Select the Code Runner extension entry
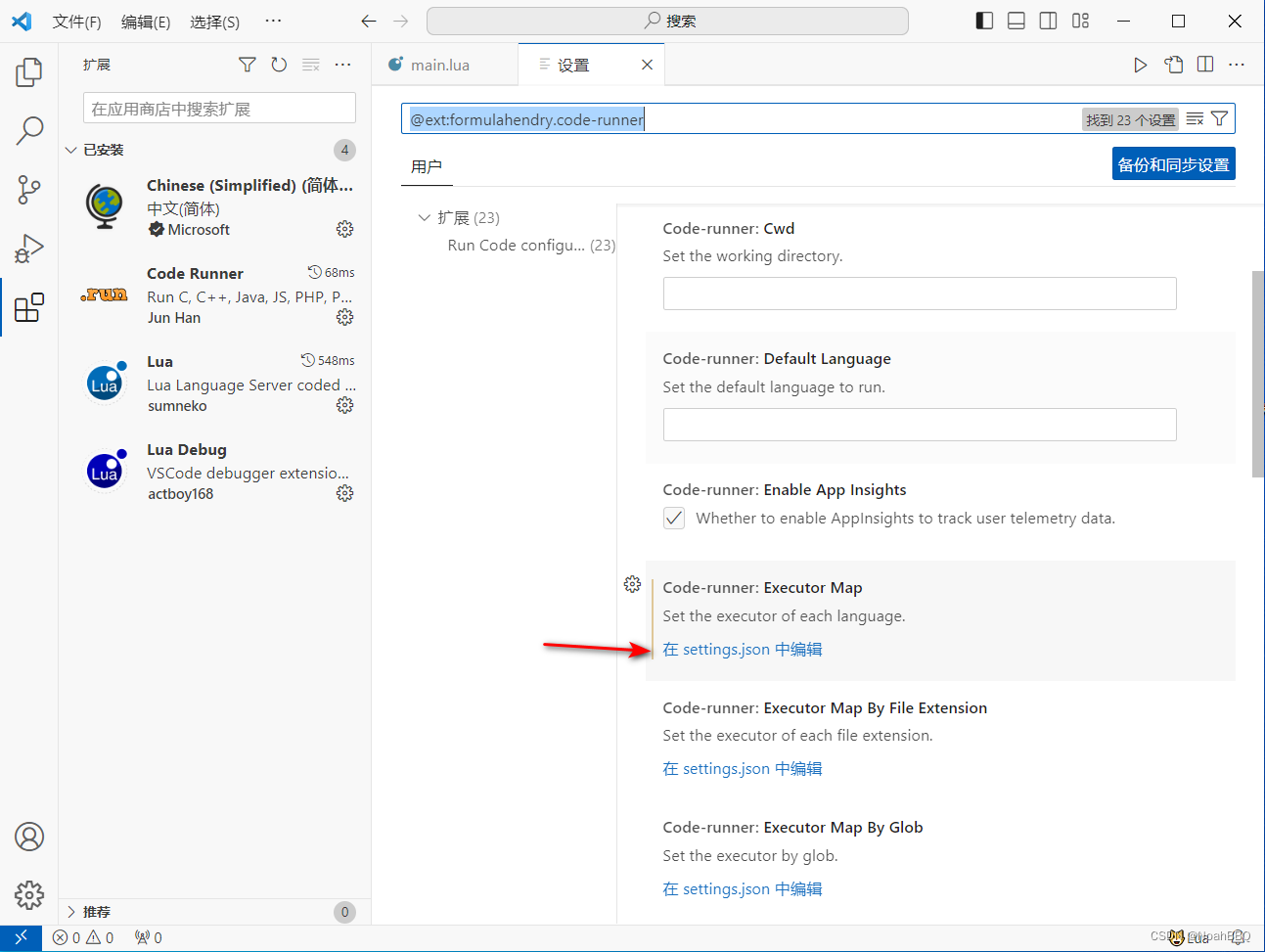 click(214, 295)
